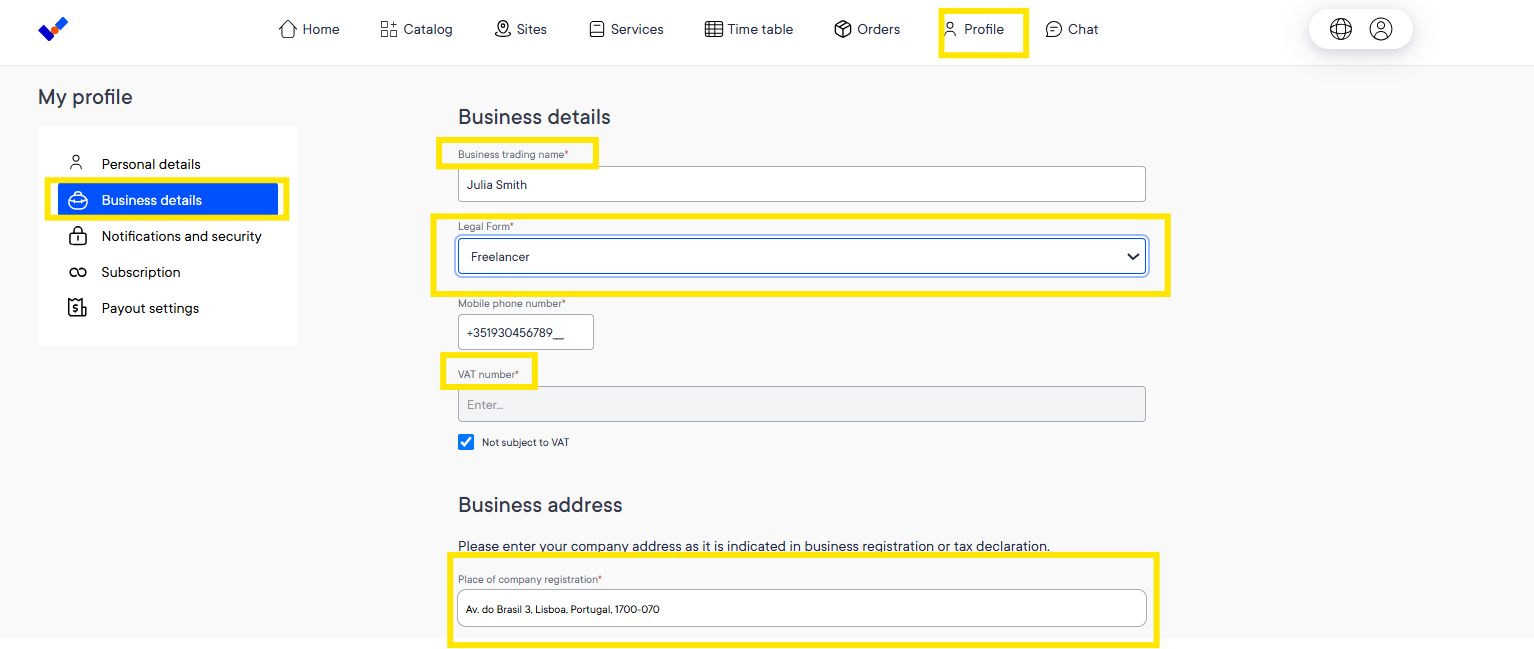Click the Services list icon
The width and height of the screenshot is (1534, 649).
[597, 29]
